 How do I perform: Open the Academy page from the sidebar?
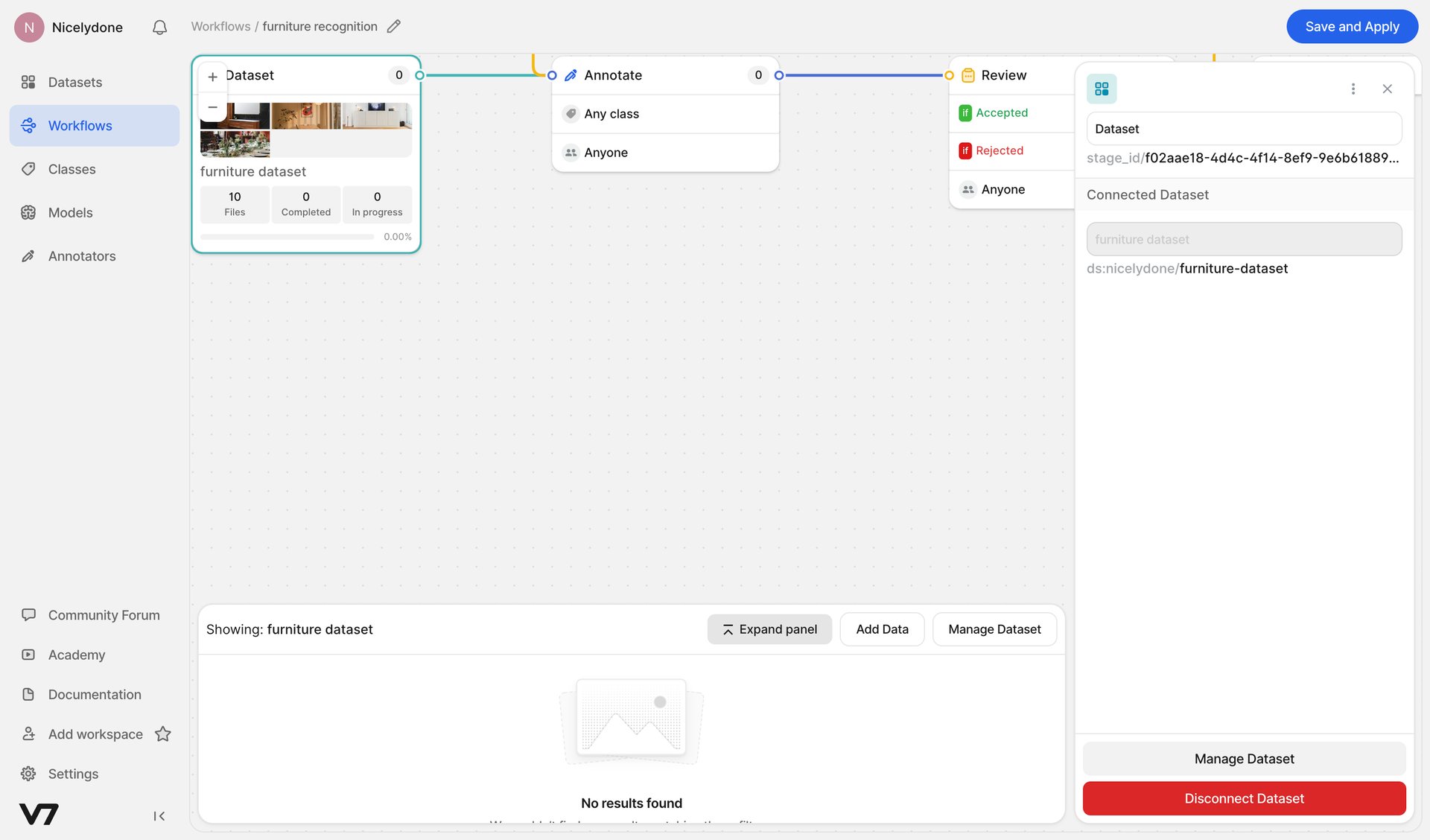[x=76, y=655]
